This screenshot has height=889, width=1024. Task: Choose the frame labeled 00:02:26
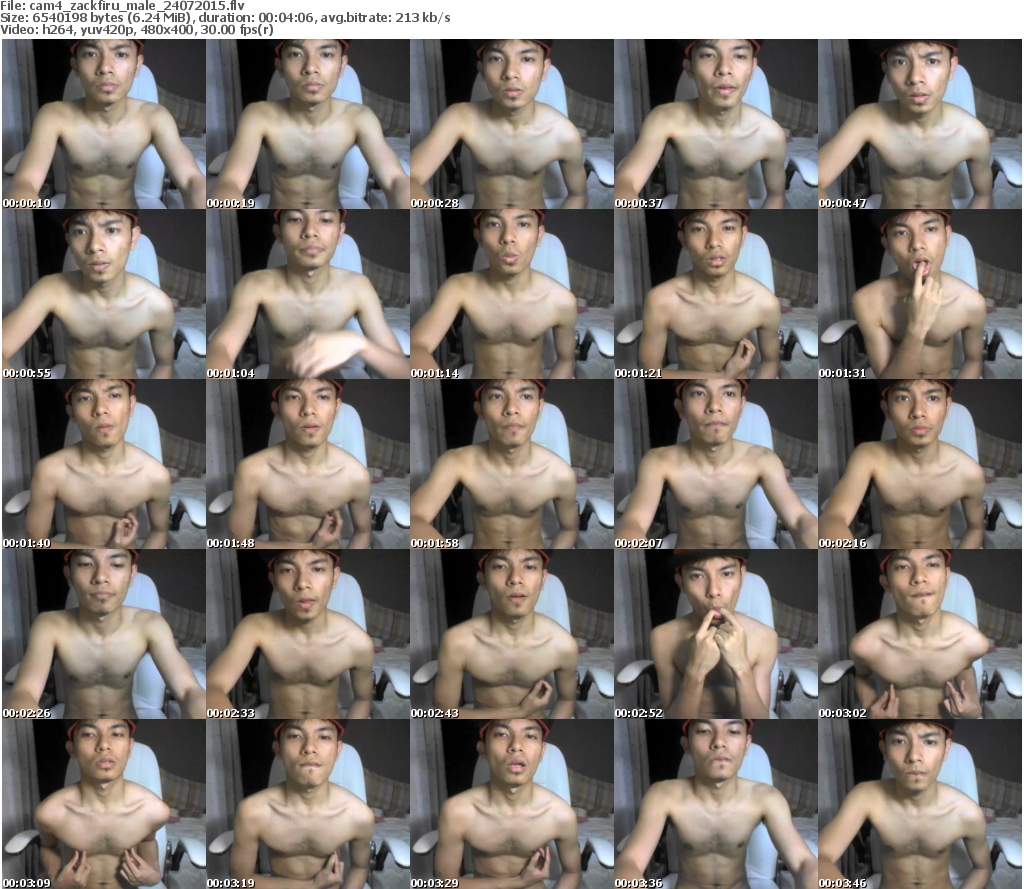[x=104, y=634]
